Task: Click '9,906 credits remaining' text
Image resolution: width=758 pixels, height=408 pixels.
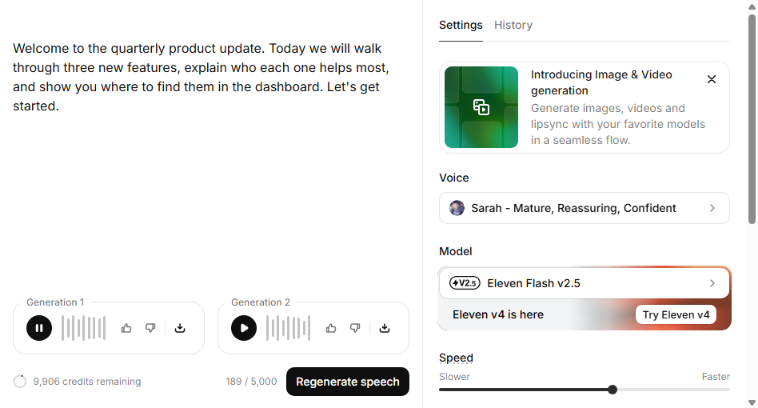Action: [87, 381]
